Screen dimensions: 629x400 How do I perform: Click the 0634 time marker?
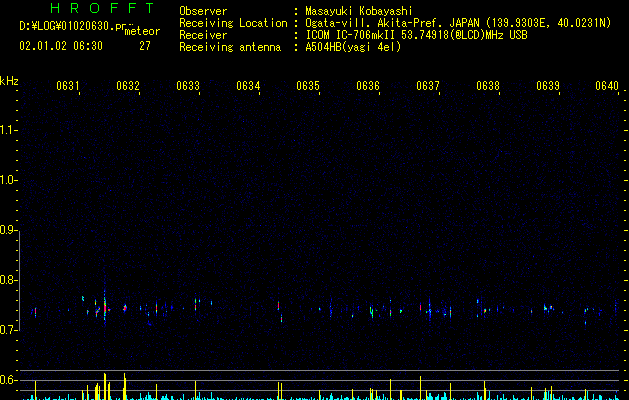coord(248,86)
